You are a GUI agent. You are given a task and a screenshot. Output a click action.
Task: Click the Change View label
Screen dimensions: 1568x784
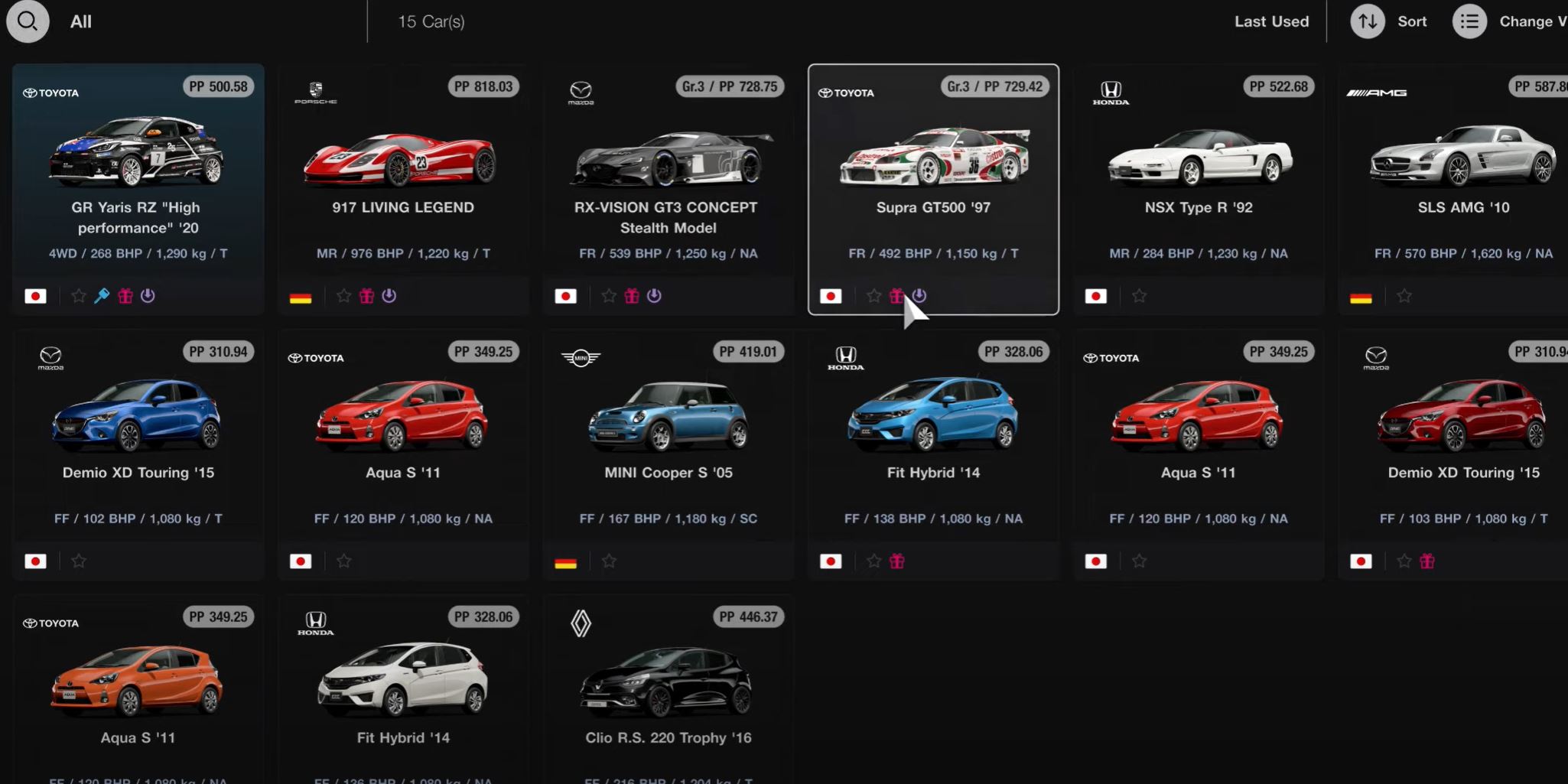1533,21
